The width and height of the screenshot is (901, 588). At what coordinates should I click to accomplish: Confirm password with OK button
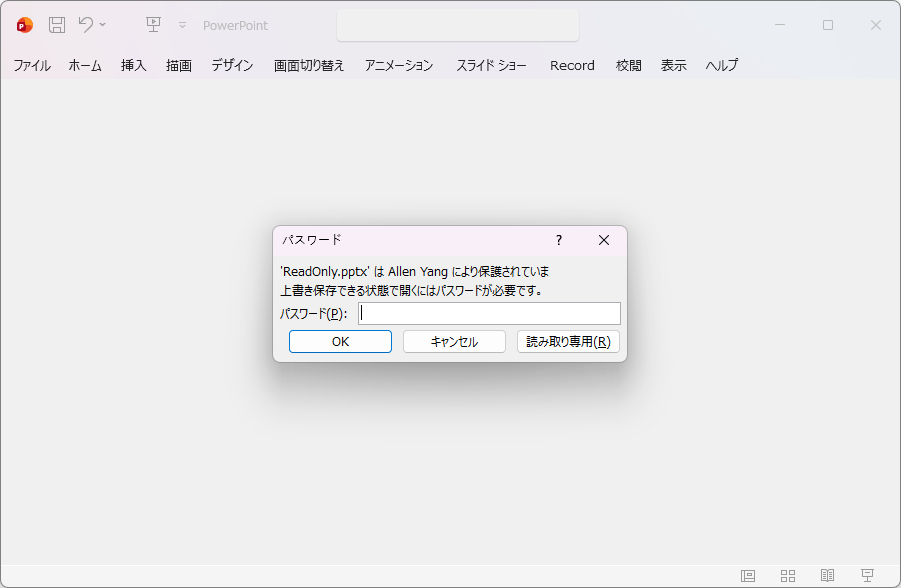point(340,341)
